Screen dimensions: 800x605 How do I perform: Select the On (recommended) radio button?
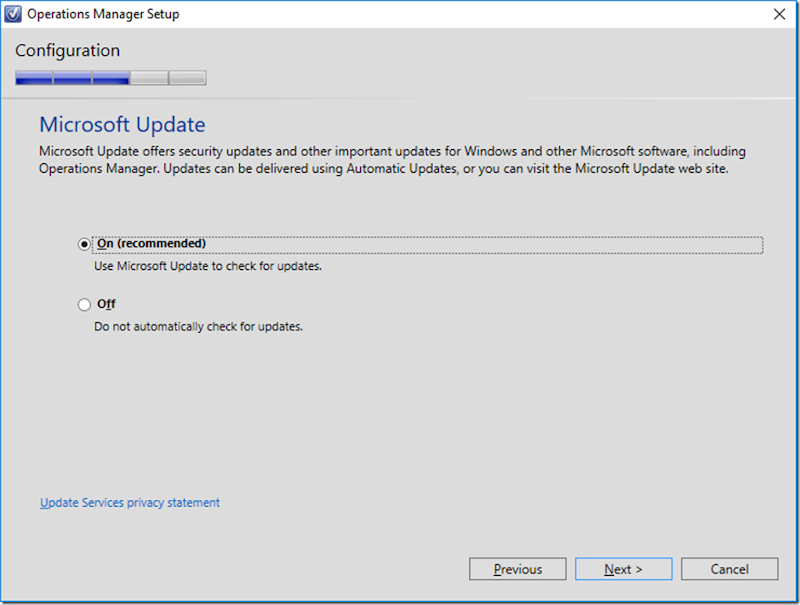tap(84, 244)
